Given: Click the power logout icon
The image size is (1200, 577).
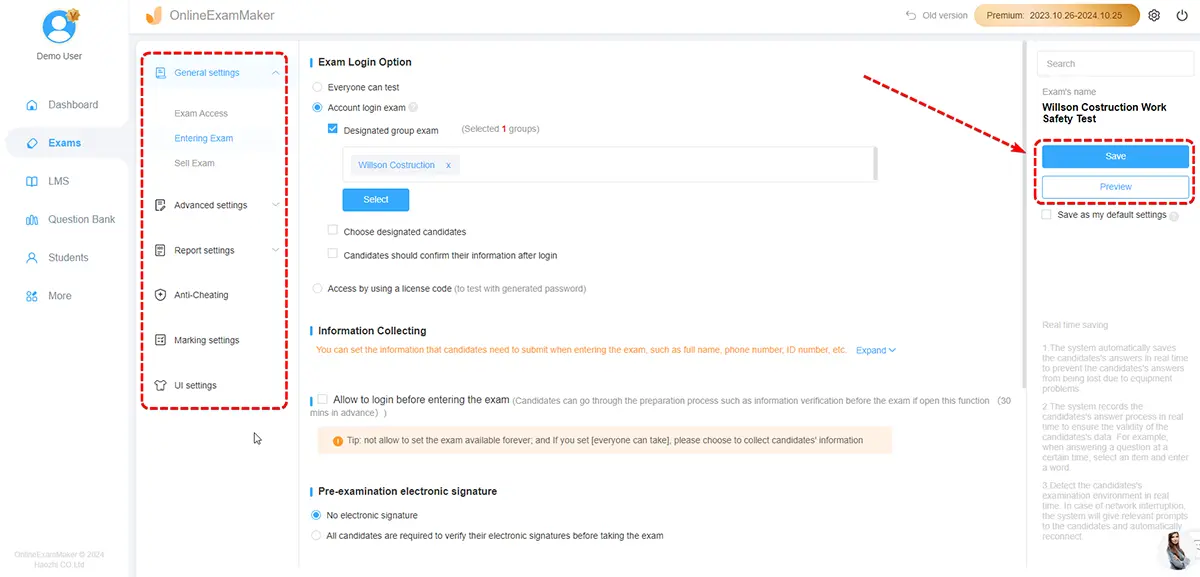Looking at the screenshot, I should 1181,16.
